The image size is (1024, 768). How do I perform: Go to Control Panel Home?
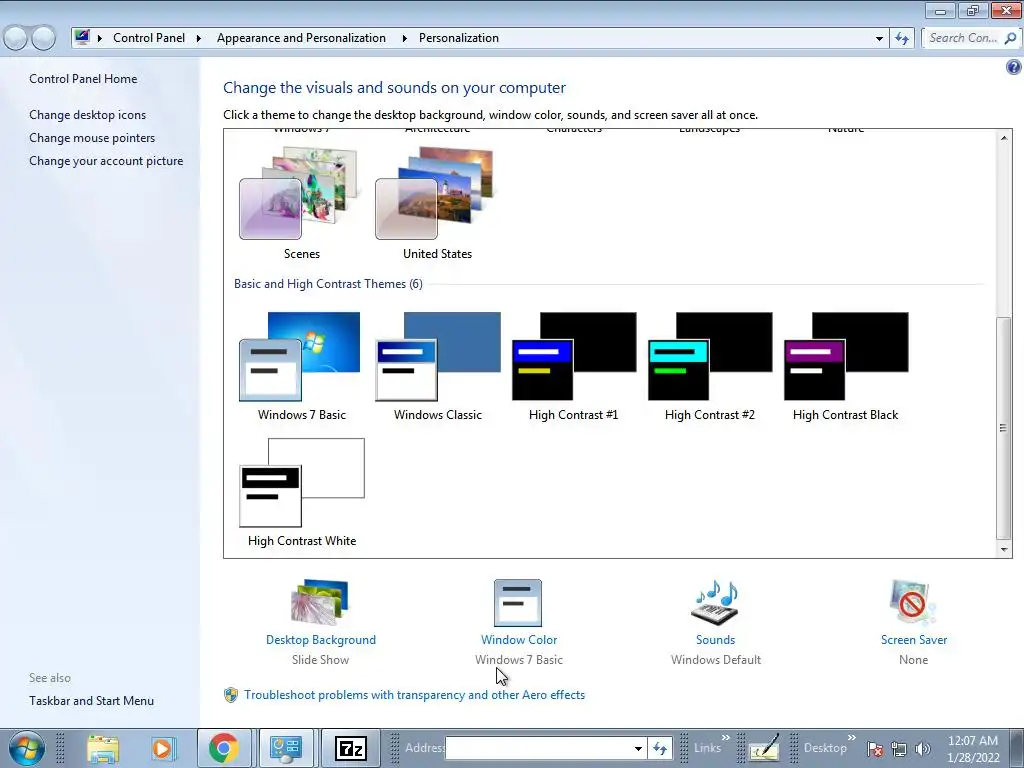[83, 79]
